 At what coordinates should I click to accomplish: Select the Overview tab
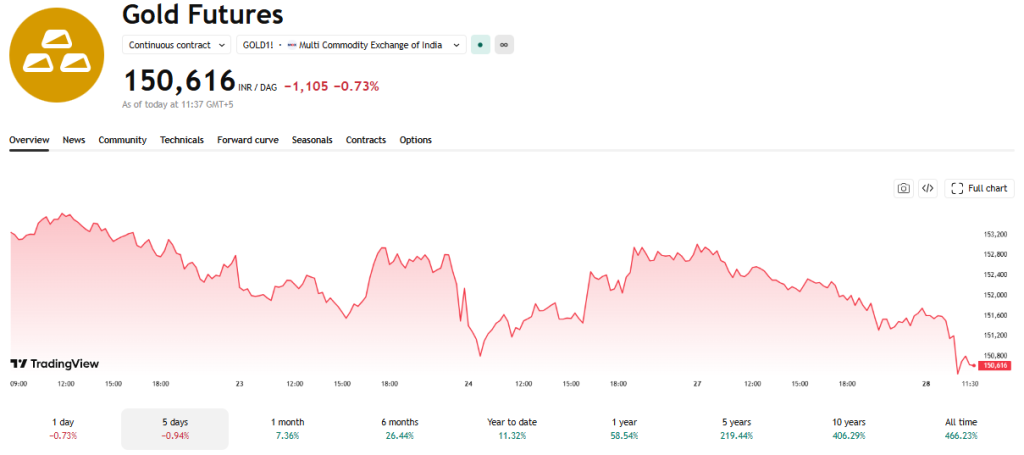(29, 140)
